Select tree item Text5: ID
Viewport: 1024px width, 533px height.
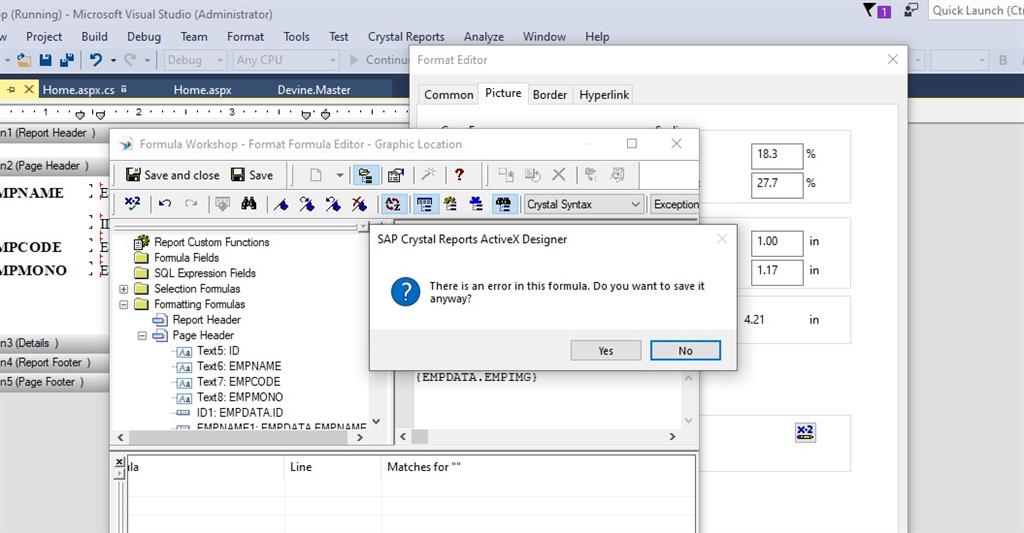point(218,351)
